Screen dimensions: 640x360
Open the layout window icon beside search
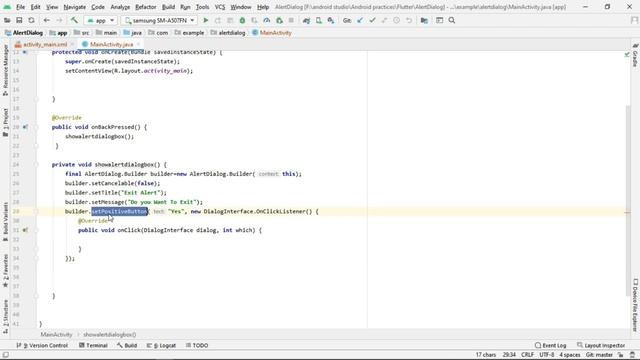(x=440, y=20)
